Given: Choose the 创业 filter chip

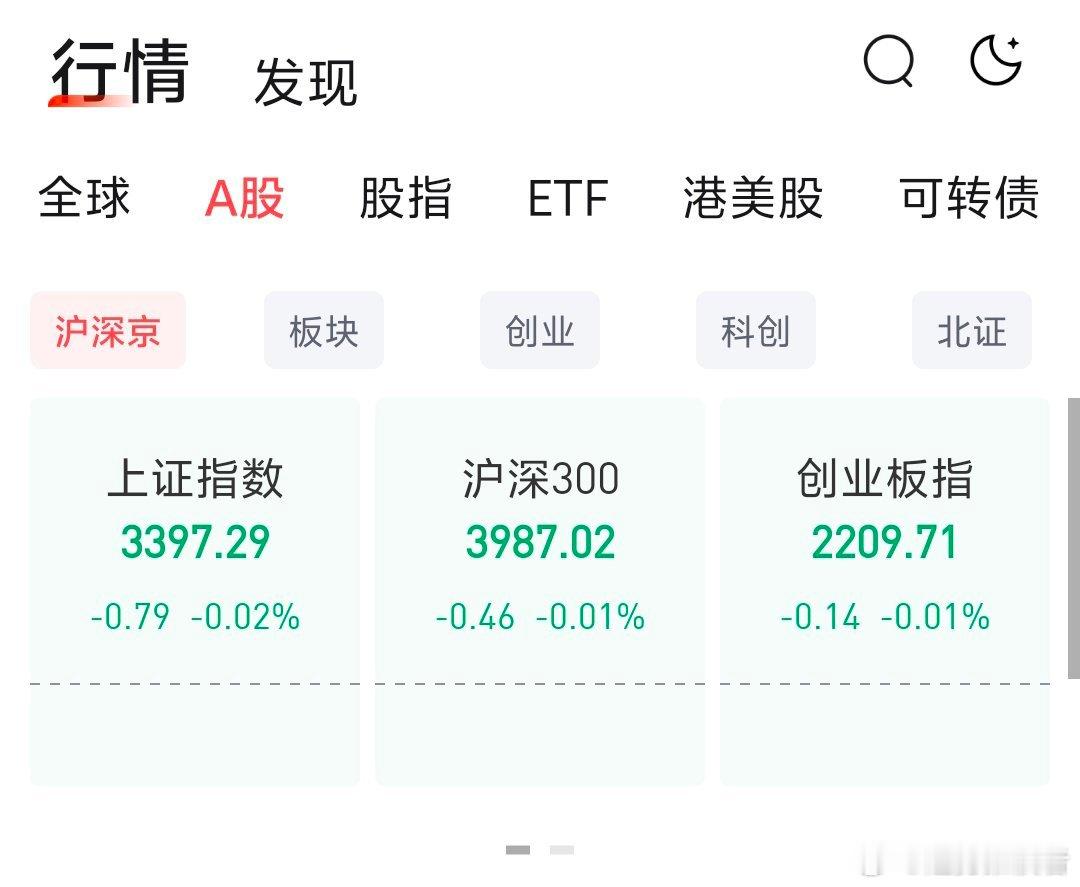Looking at the screenshot, I should pos(540,331).
